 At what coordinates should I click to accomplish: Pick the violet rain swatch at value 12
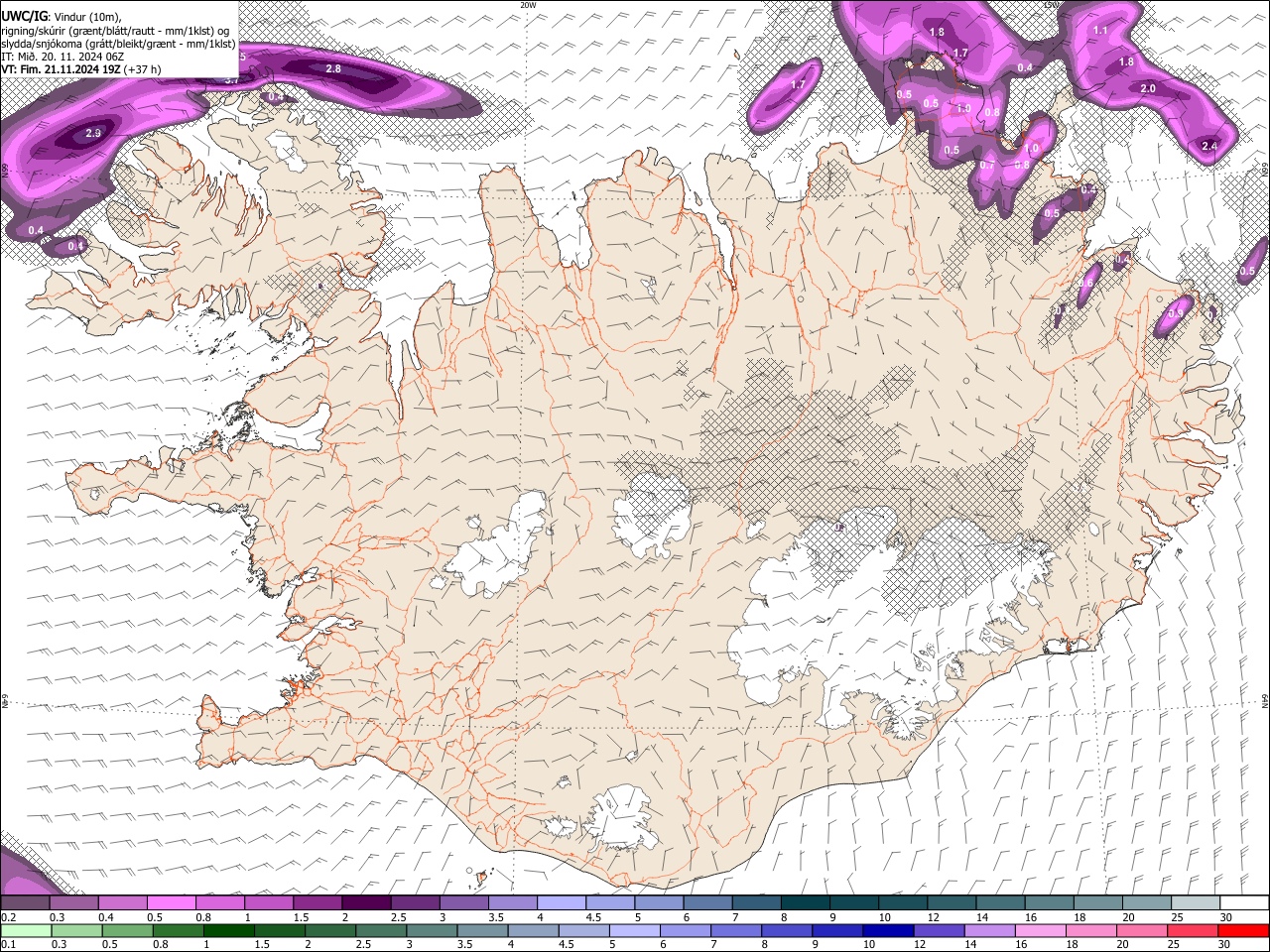coord(939,930)
